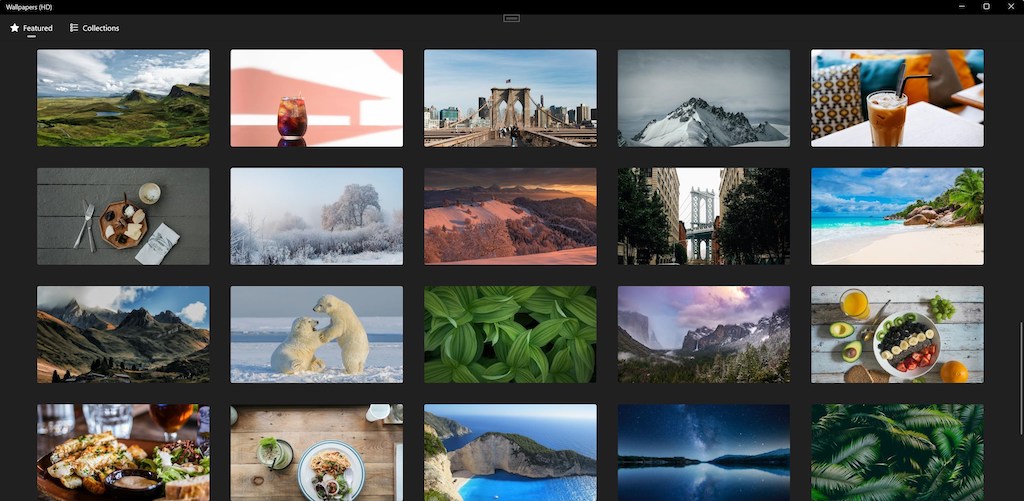Open the Collections tab
Viewport: 1024px width, 501px height.
pyautogui.click(x=100, y=28)
